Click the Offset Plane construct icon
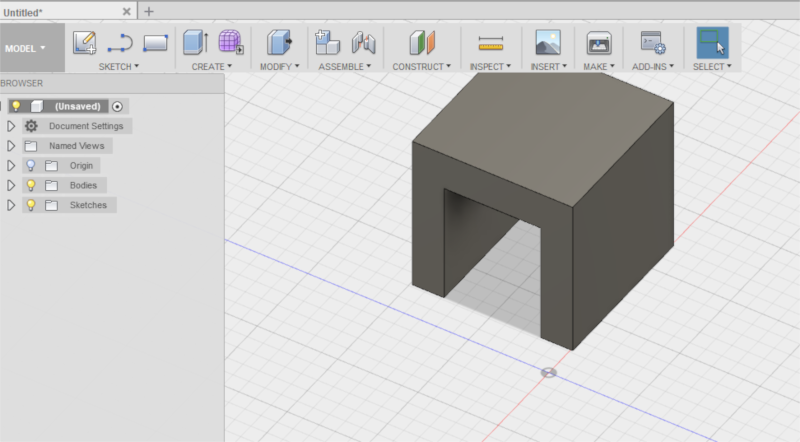This screenshot has height=442, width=800. [422, 42]
